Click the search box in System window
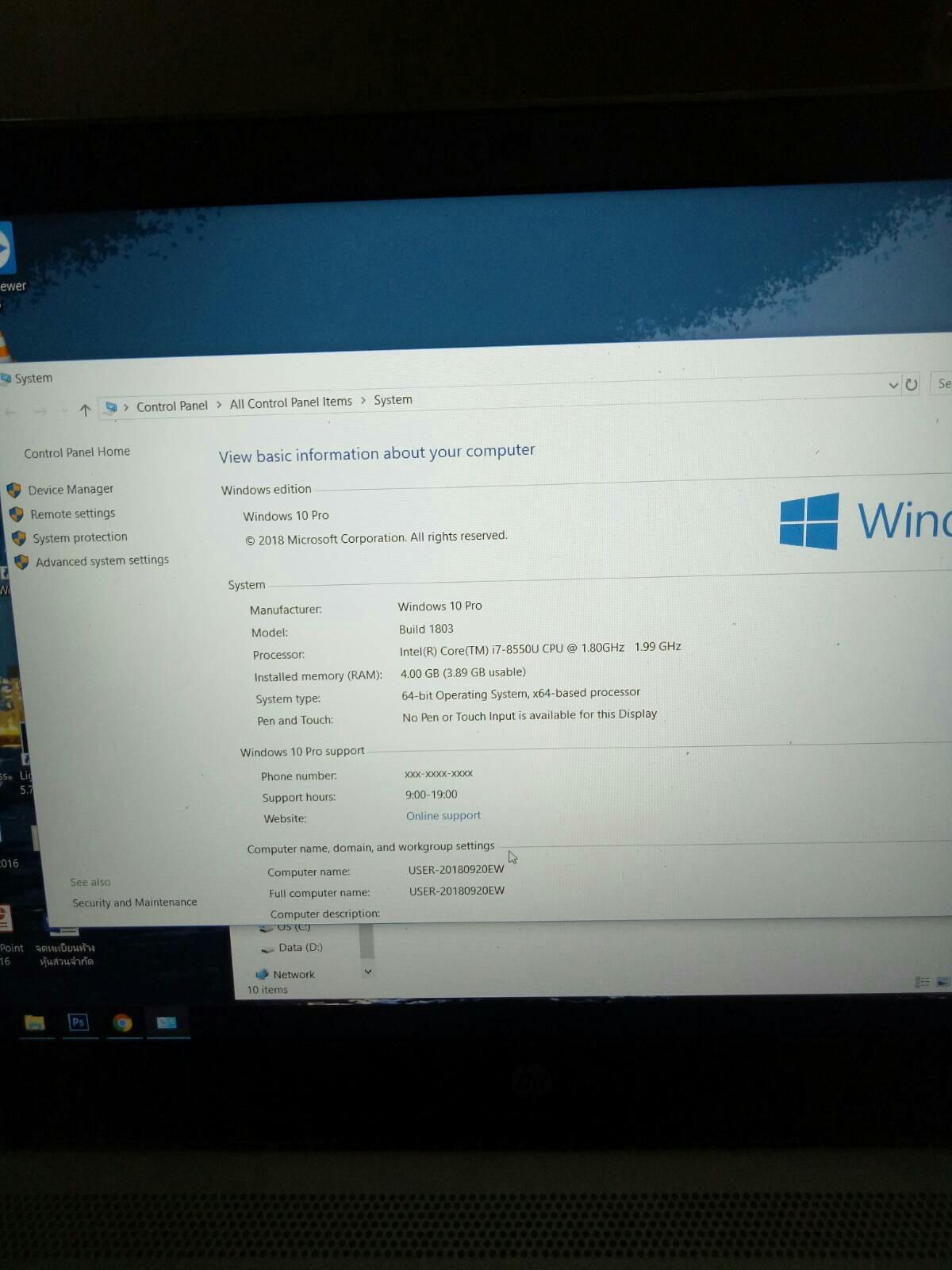952x1270 pixels. pos(941,383)
